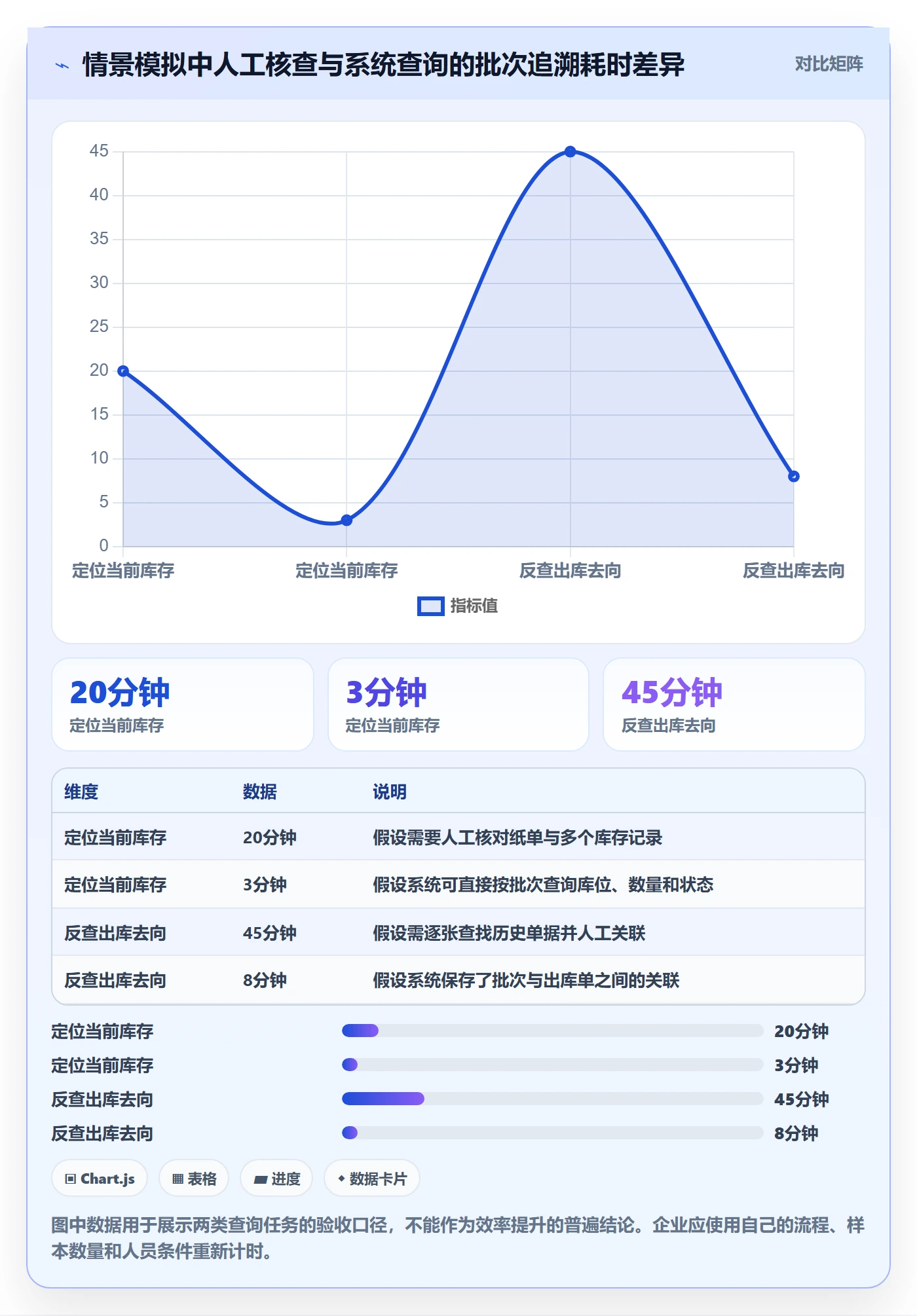Click the 数据卡片 tag chip
Screen dimensions: 917x1316
point(372,1179)
